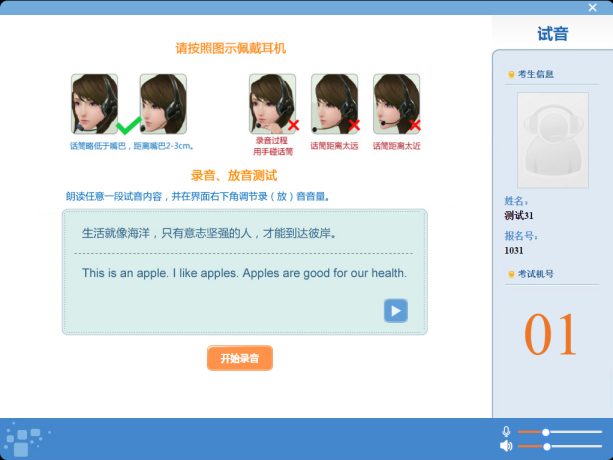Click the machine number 01

click(550, 335)
